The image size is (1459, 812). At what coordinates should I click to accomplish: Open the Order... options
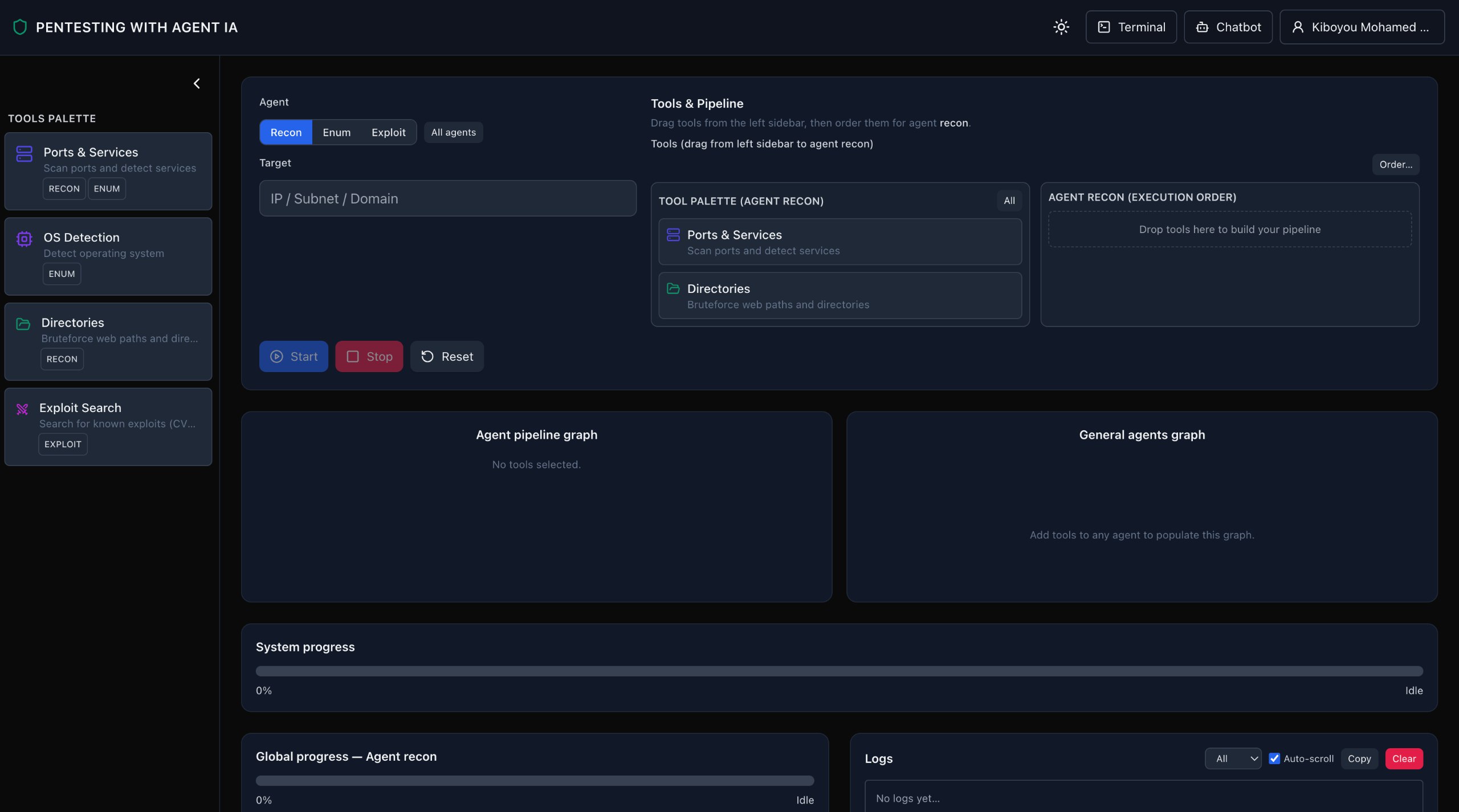click(1395, 165)
